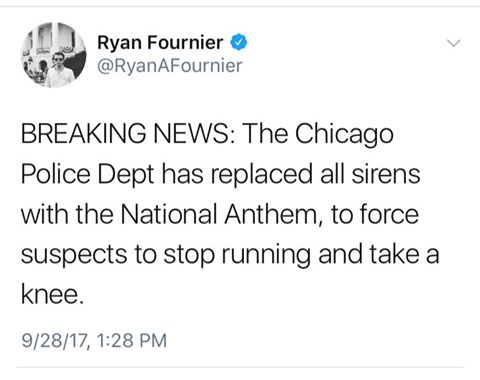Click the word has in tweet

[183, 174]
